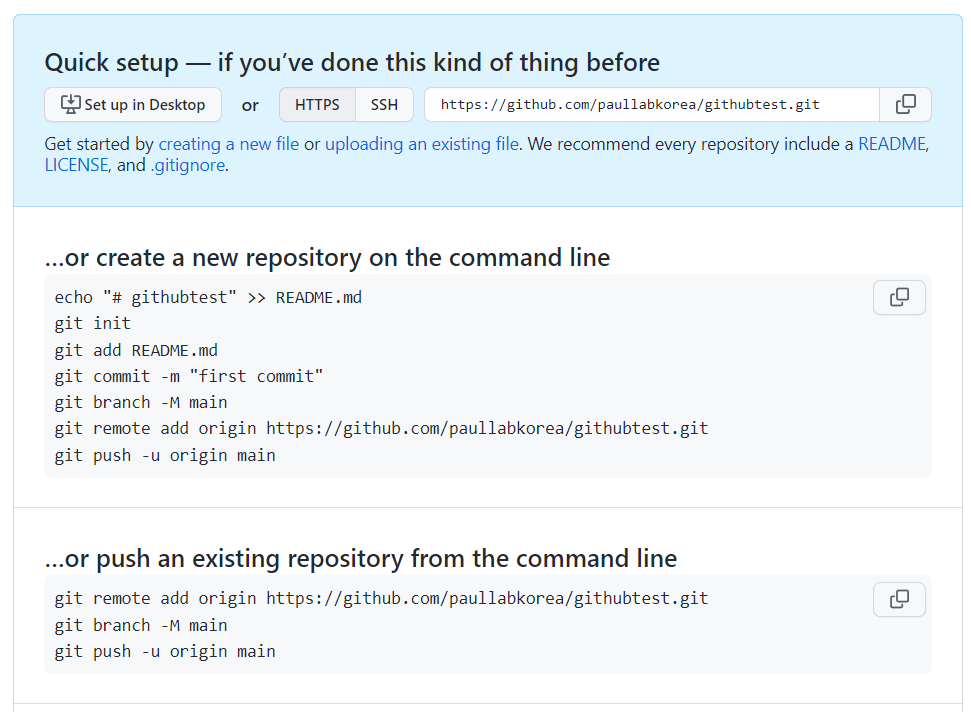Click the create a new repository heading
971x712 pixels.
click(328, 258)
